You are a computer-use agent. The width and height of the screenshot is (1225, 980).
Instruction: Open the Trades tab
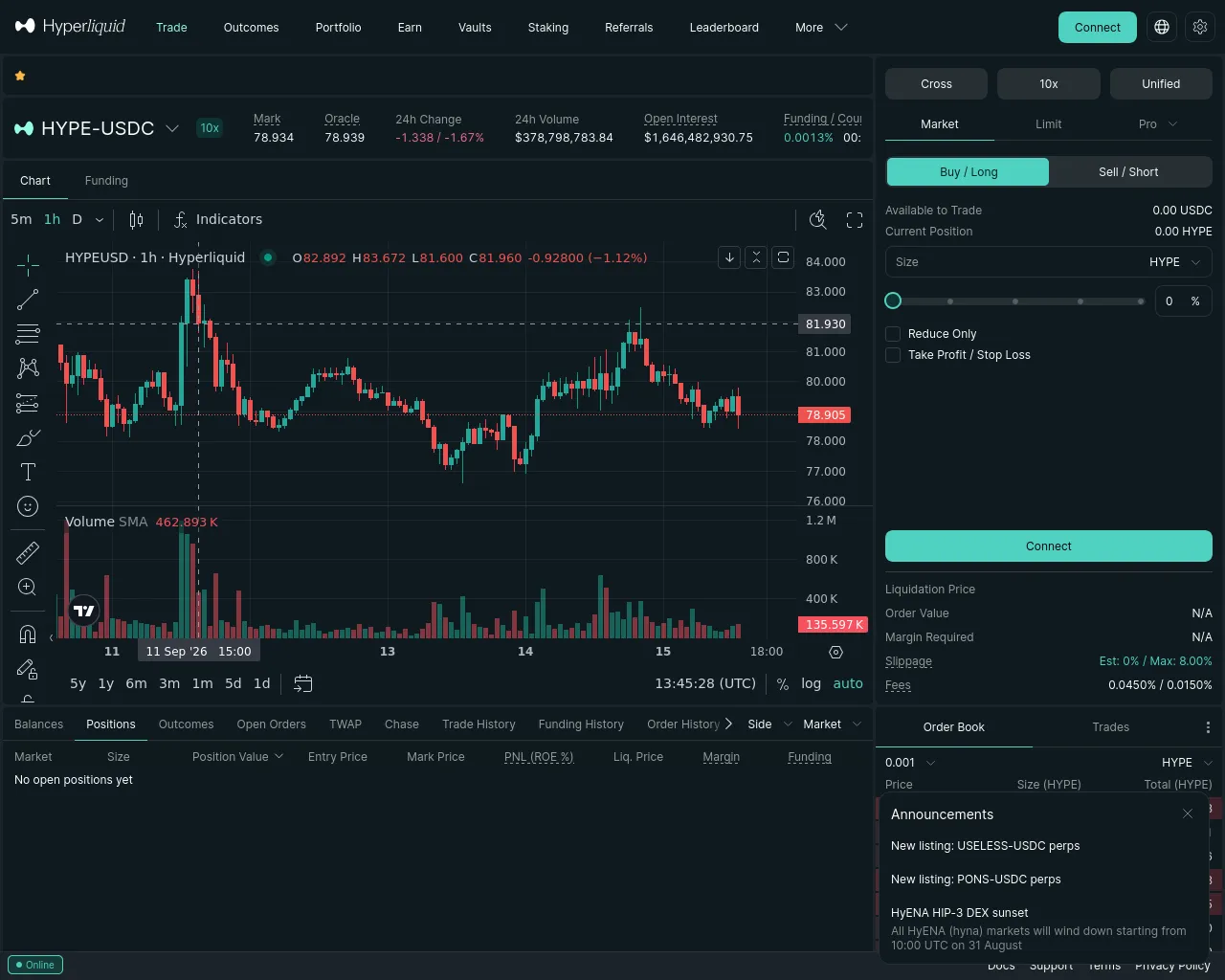[x=1111, y=727]
